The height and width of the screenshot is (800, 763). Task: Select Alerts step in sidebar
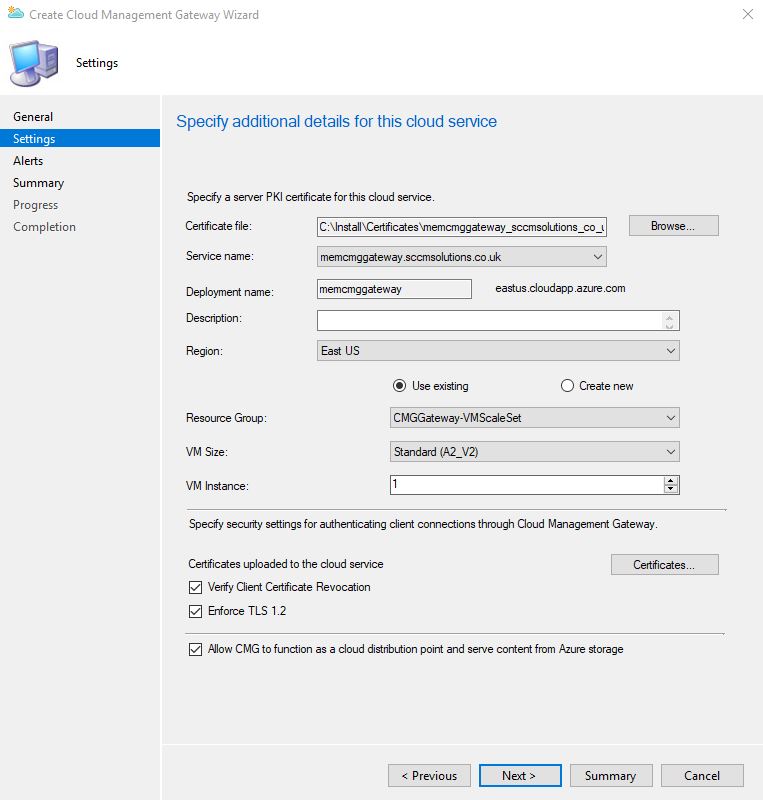coord(28,161)
